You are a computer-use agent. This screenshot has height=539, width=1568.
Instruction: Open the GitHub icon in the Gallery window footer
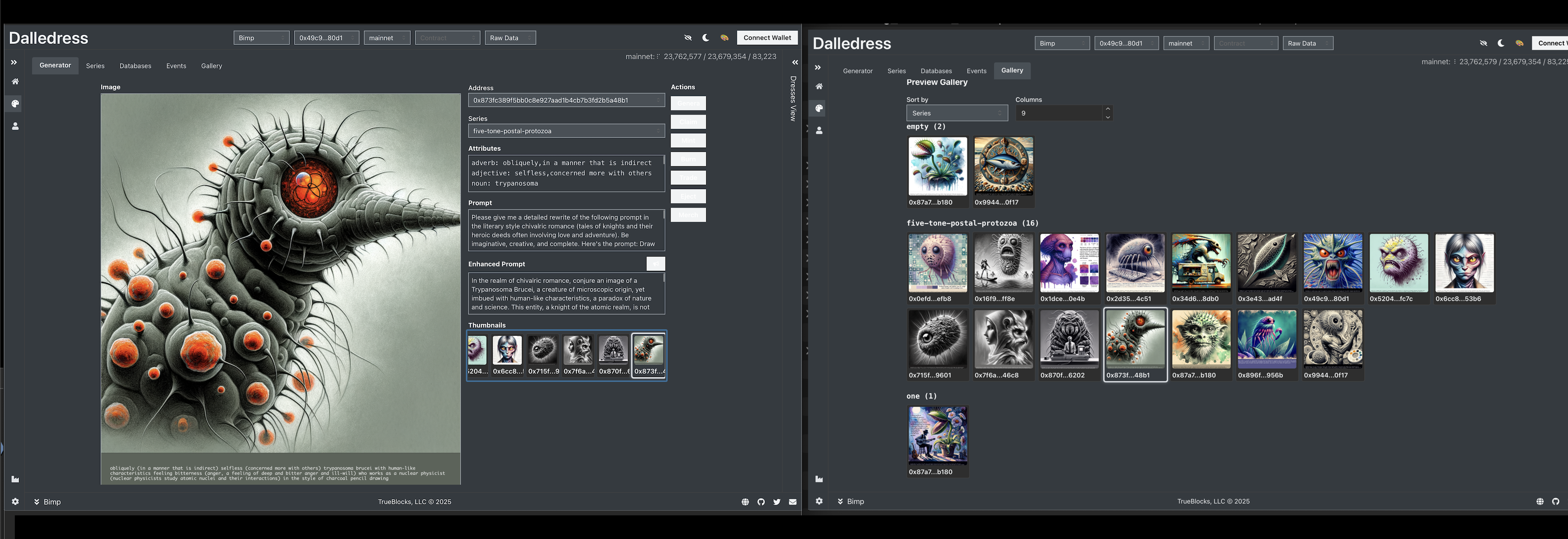pos(1556,502)
